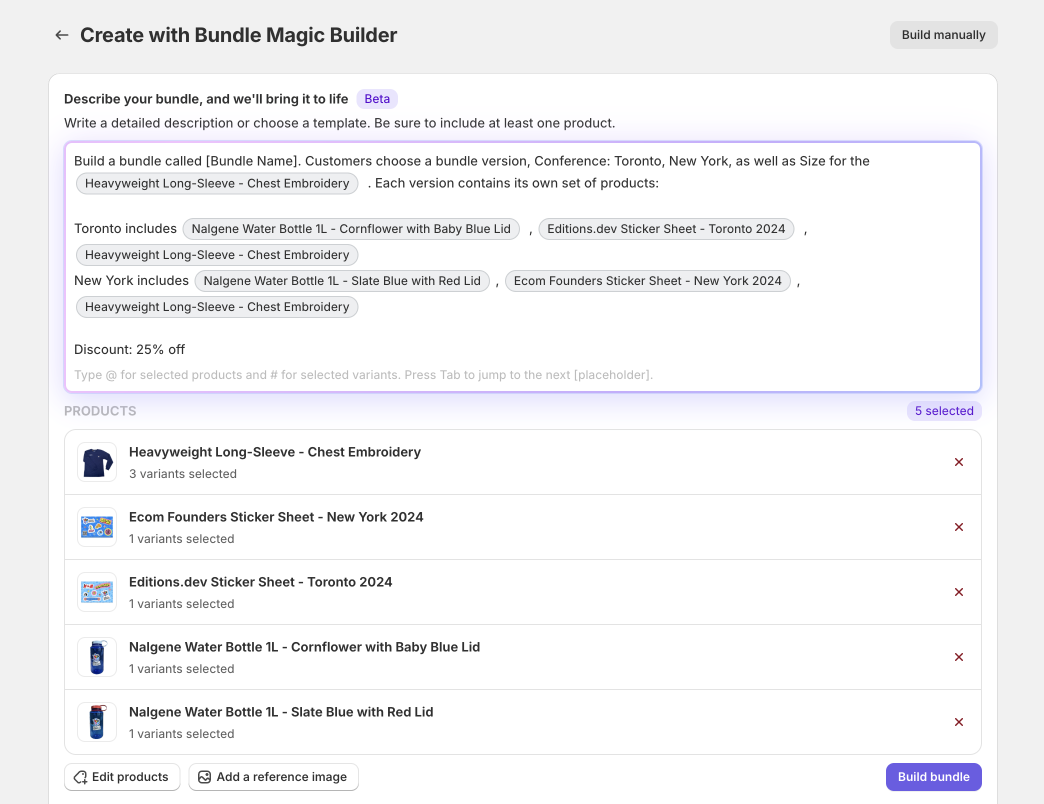Open the Heavyweight Long-Sleeve product thumbnail
The image size is (1044, 804).
tap(97, 462)
